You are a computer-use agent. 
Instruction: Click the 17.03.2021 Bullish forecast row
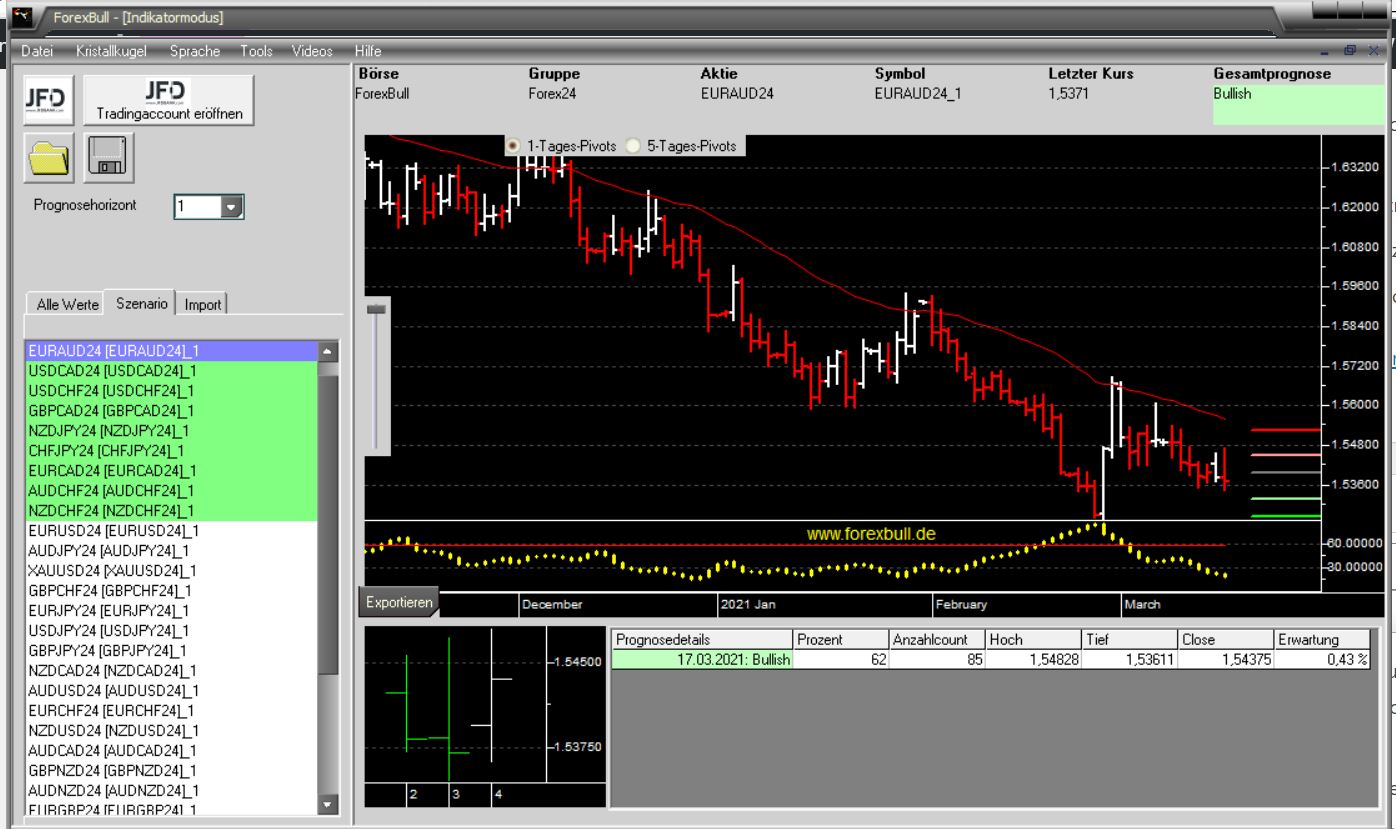[x=700, y=660]
